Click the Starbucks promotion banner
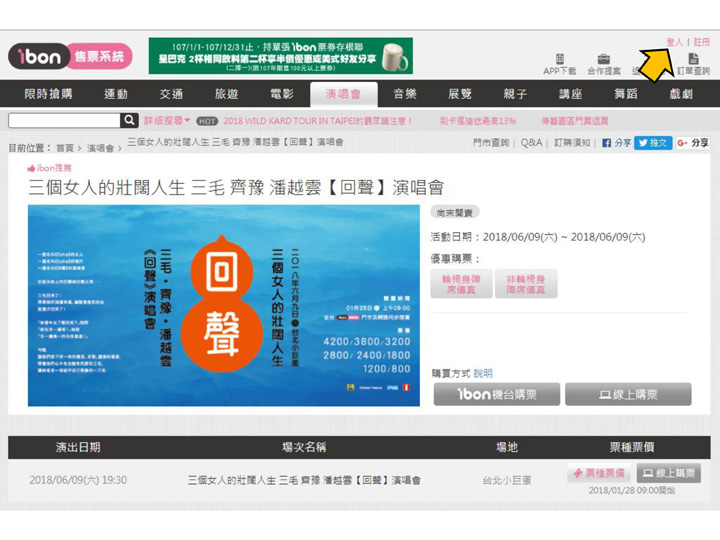The height and width of the screenshot is (540, 720). tap(280, 56)
